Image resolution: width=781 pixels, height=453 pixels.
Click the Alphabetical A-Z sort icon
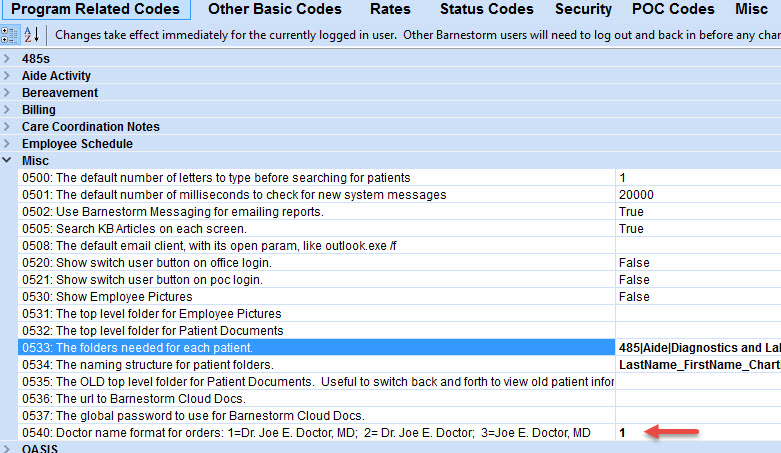click(x=31, y=35)
